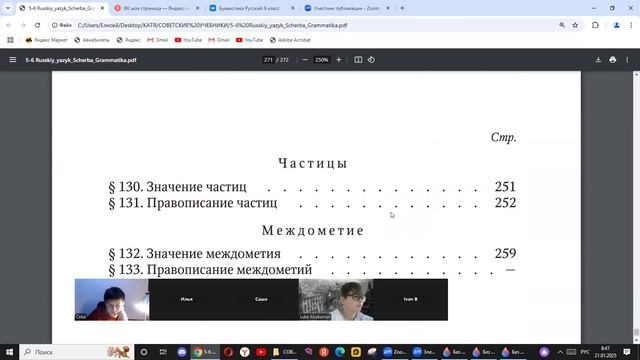
Task: Click the text § 130. Значение частиц
Action: [x=178, y=187]
